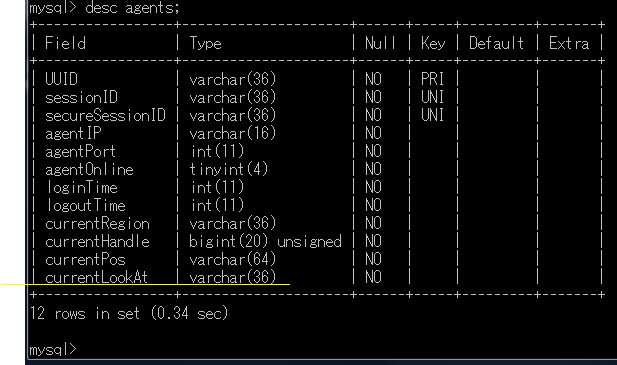The height and width of the screenshot is (365, 617).
Task: Click the secureSessionID field name
Action: pos(105,115)
